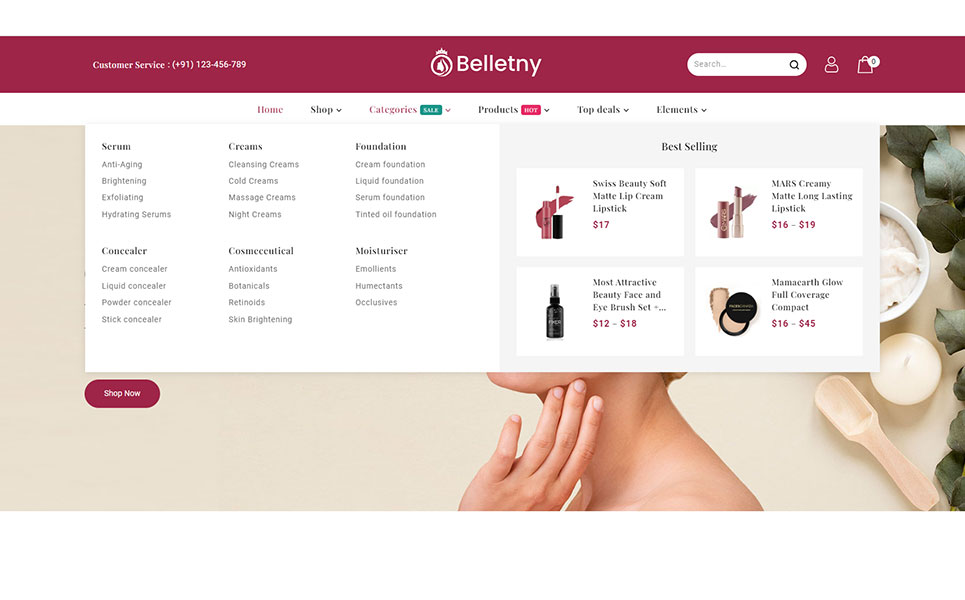The width and height of the screenshot is (965, 600).
Task: Open the user account icon
Action: tap(831, 65)
